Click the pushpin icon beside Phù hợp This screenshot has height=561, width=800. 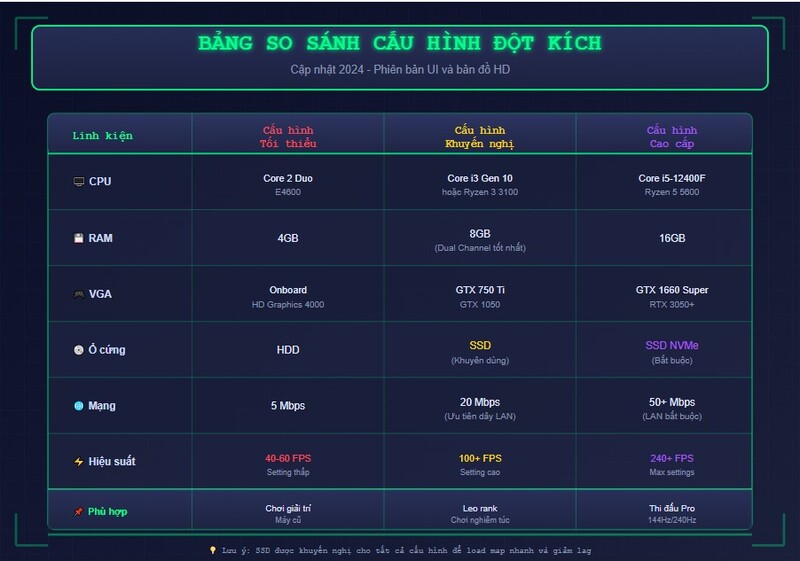click(x=79, y=512)
